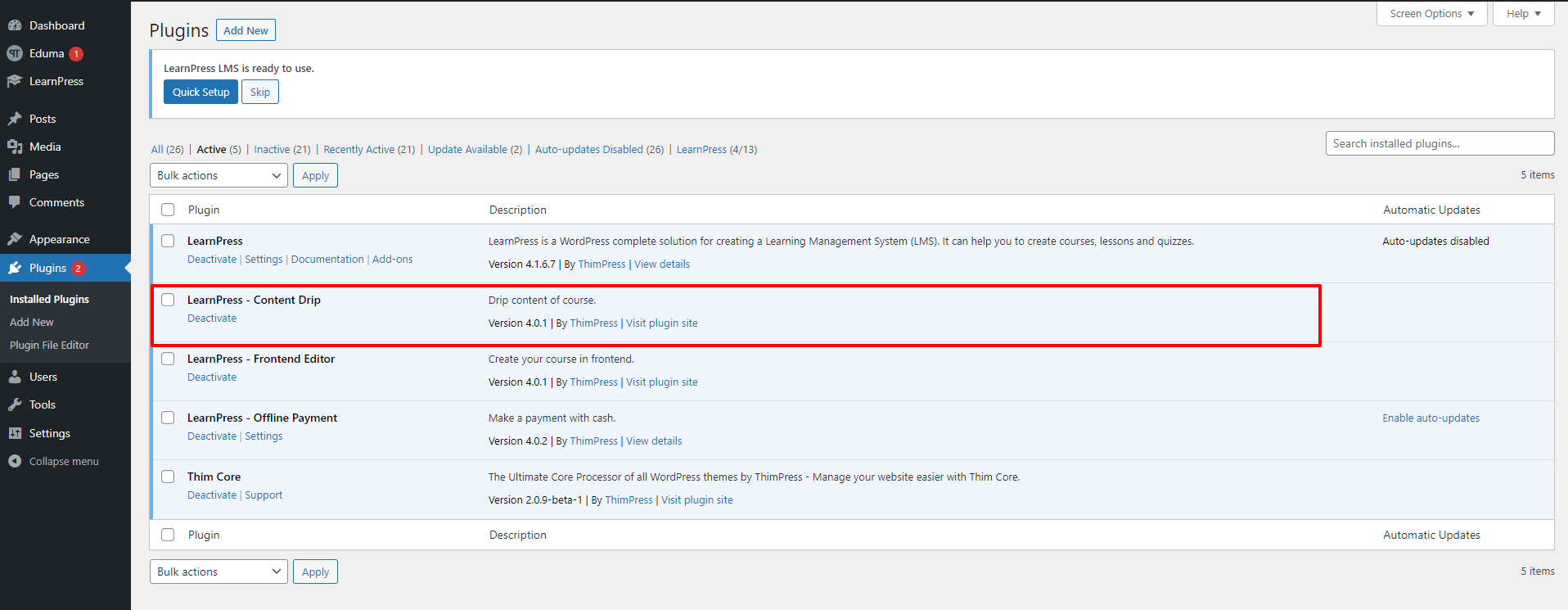1568x610 pixels.
Task: Click the Appearance paintbrush icon
Action: 15,239
